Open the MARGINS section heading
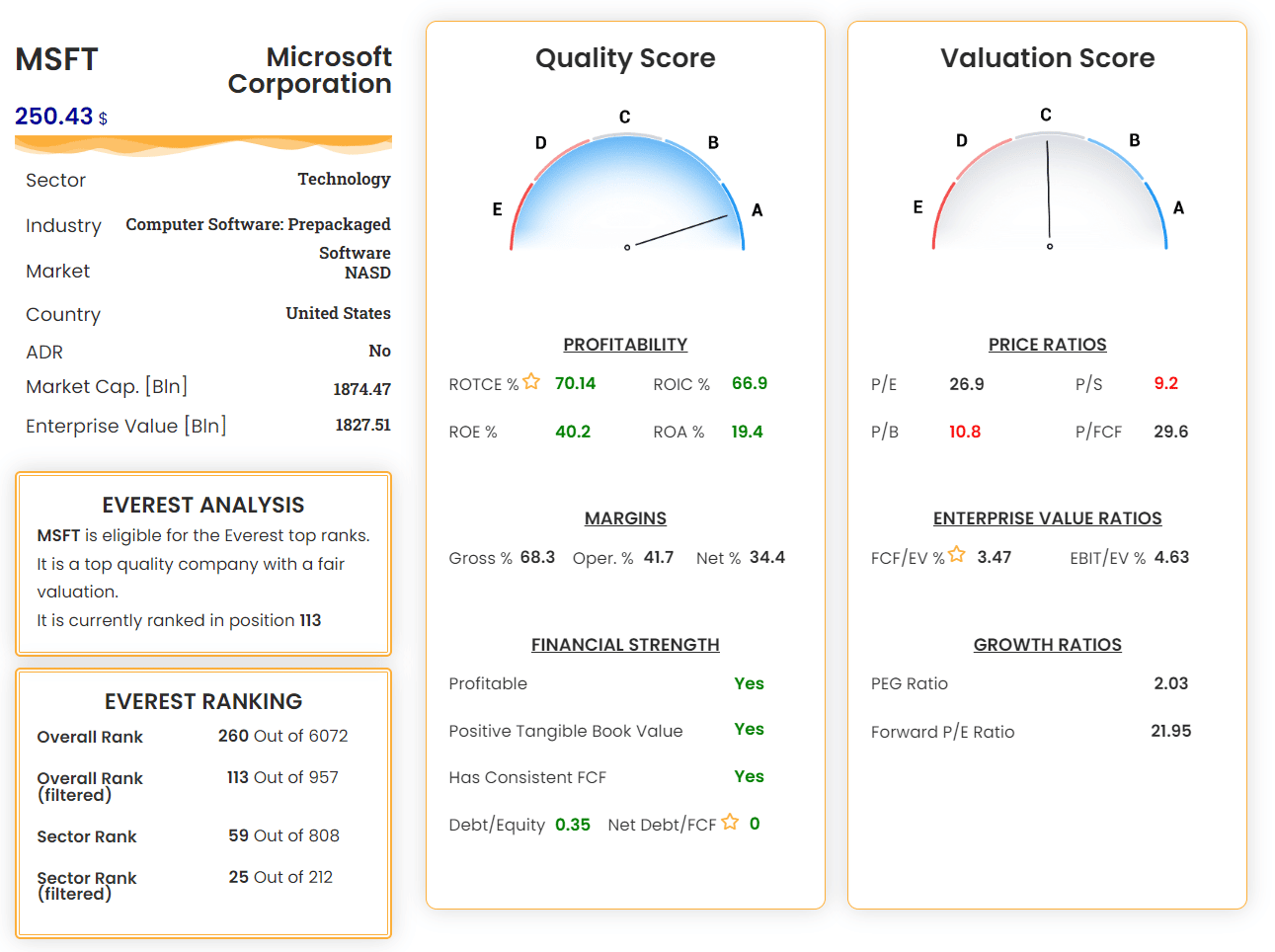Screen dimensions: 1275x952 coord(625,518)
